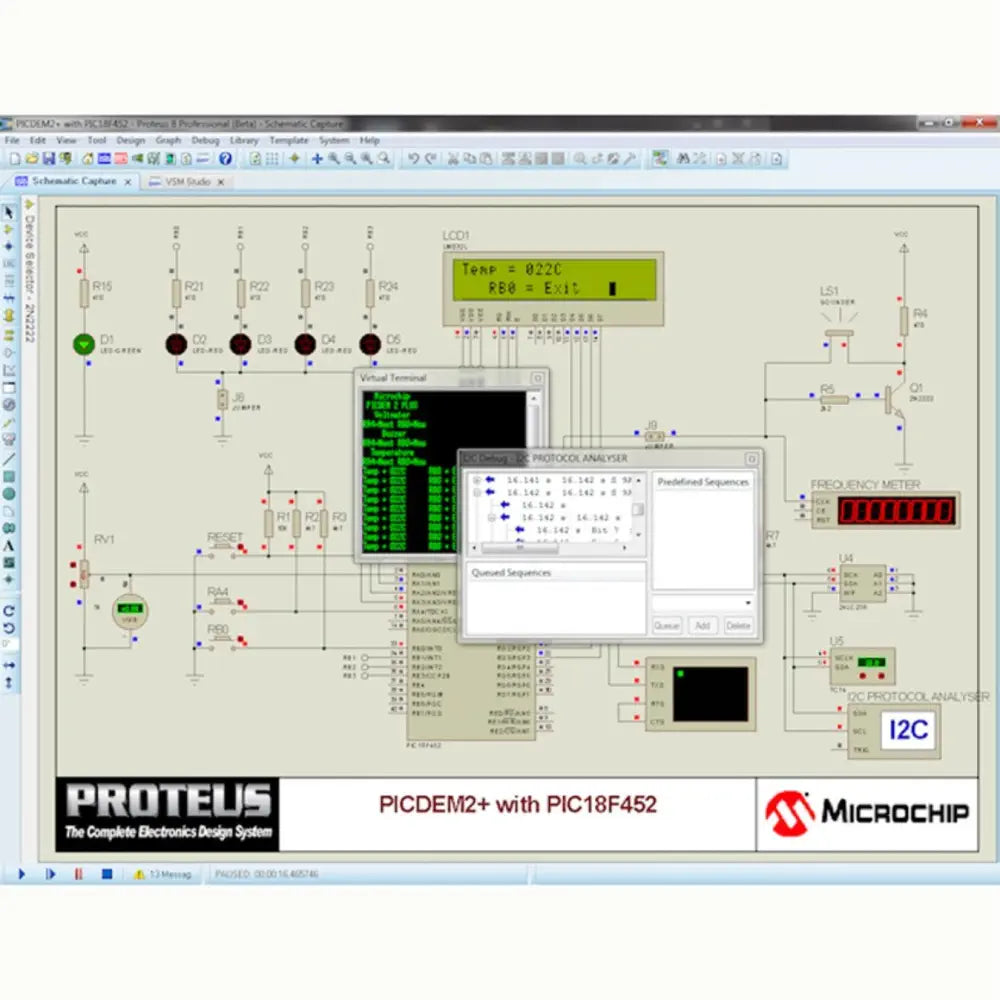Expand the first I2C sequence tree row
The image size is (1000, 1000).
point(476,480)
